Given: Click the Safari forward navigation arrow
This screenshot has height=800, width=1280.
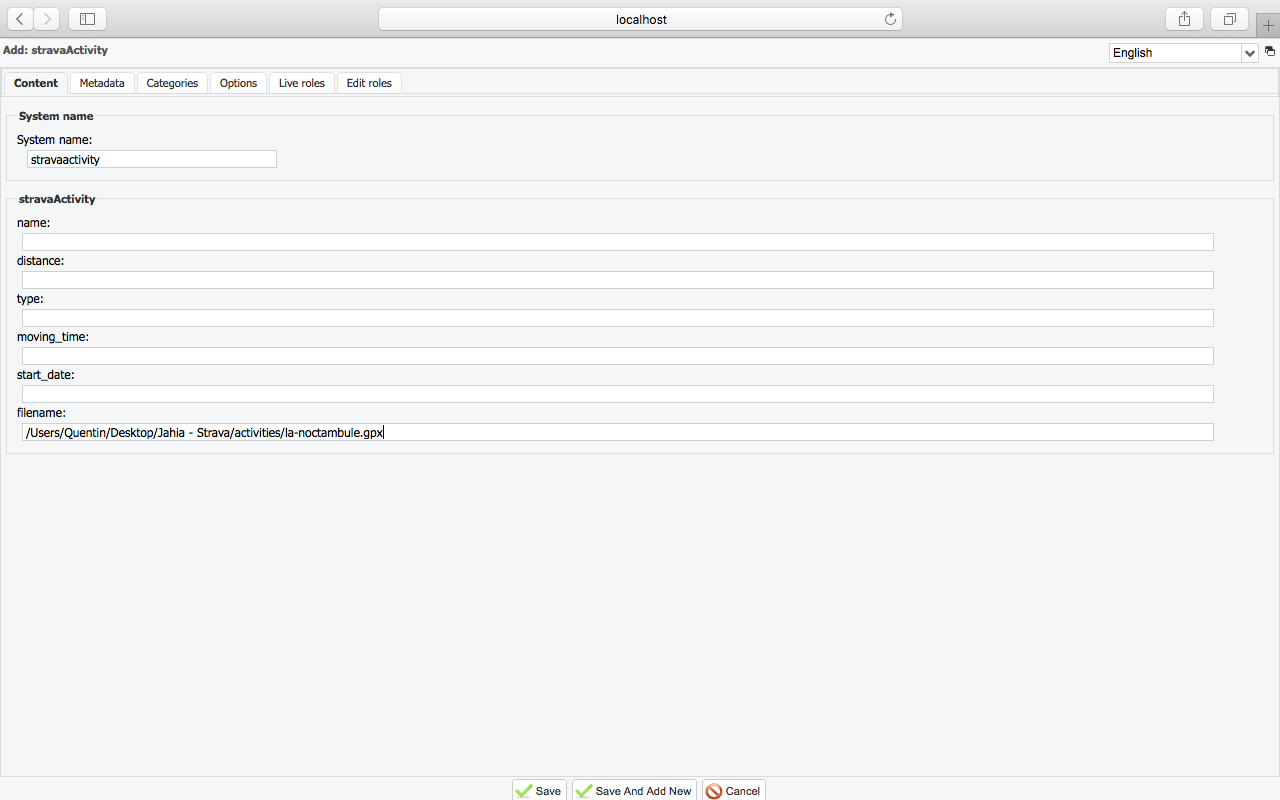Looking at the screenshot, I should [x=47, y=19].
